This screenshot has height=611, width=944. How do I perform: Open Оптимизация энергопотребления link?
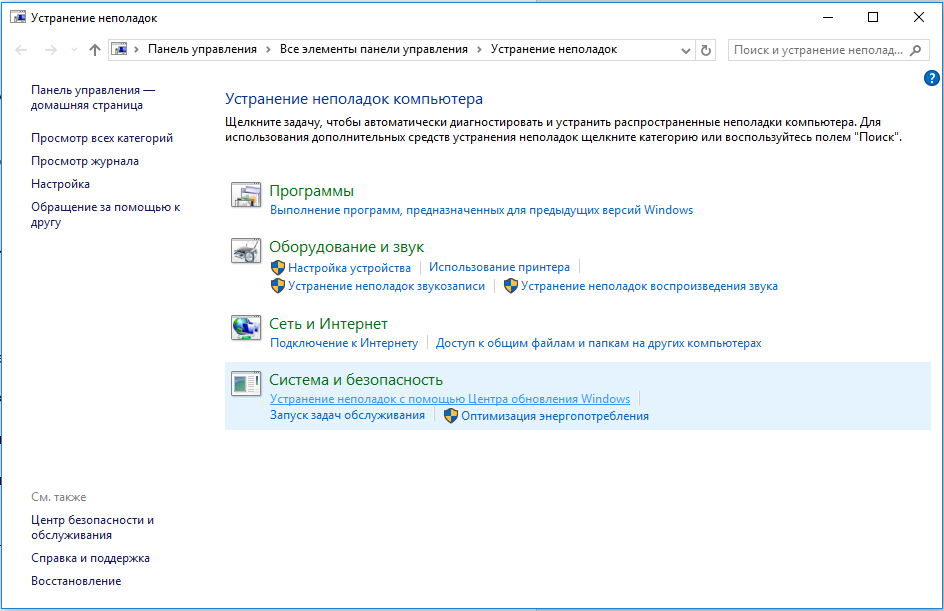[x=555, y=416]
